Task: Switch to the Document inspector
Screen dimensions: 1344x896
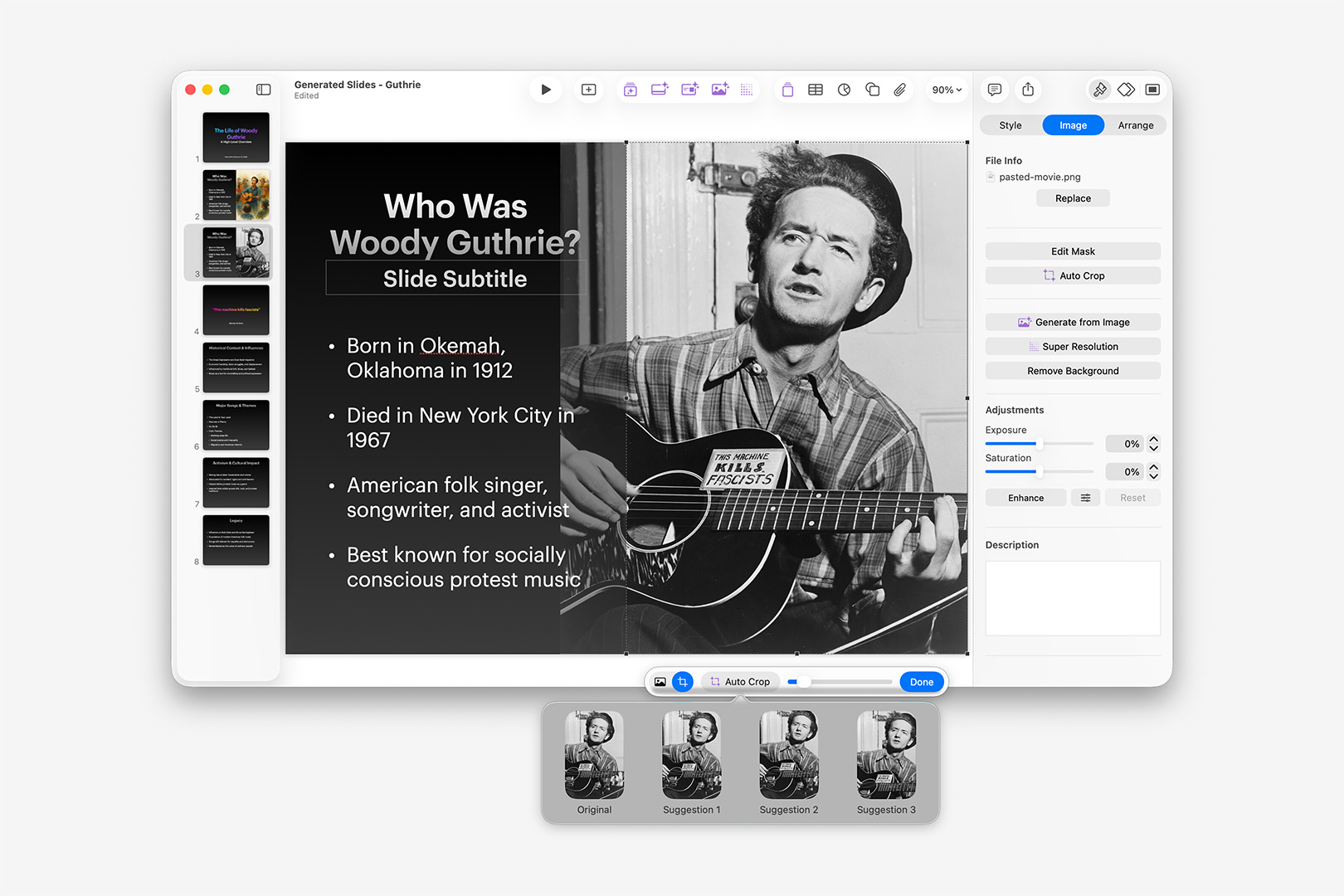Action: (1152, 90)
